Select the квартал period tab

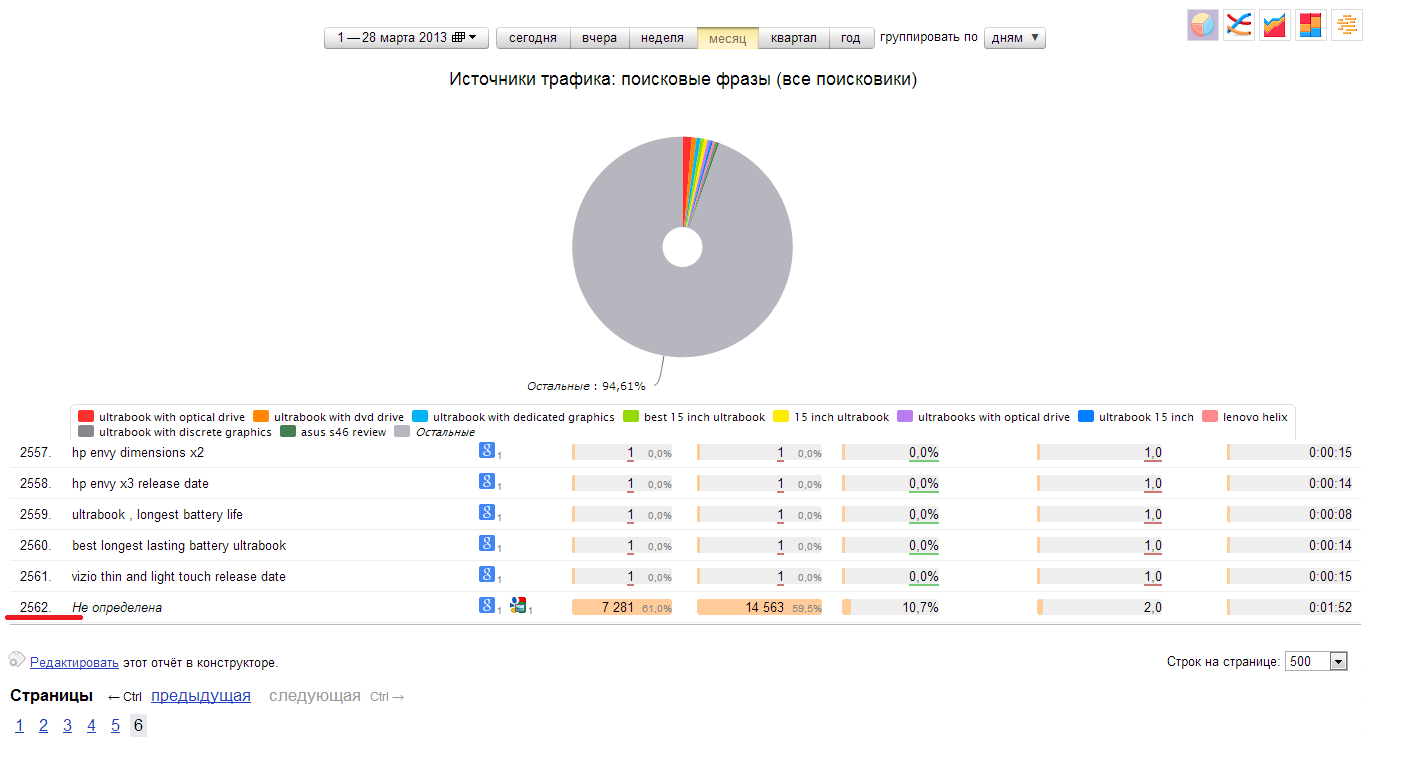tap(794, 38)
